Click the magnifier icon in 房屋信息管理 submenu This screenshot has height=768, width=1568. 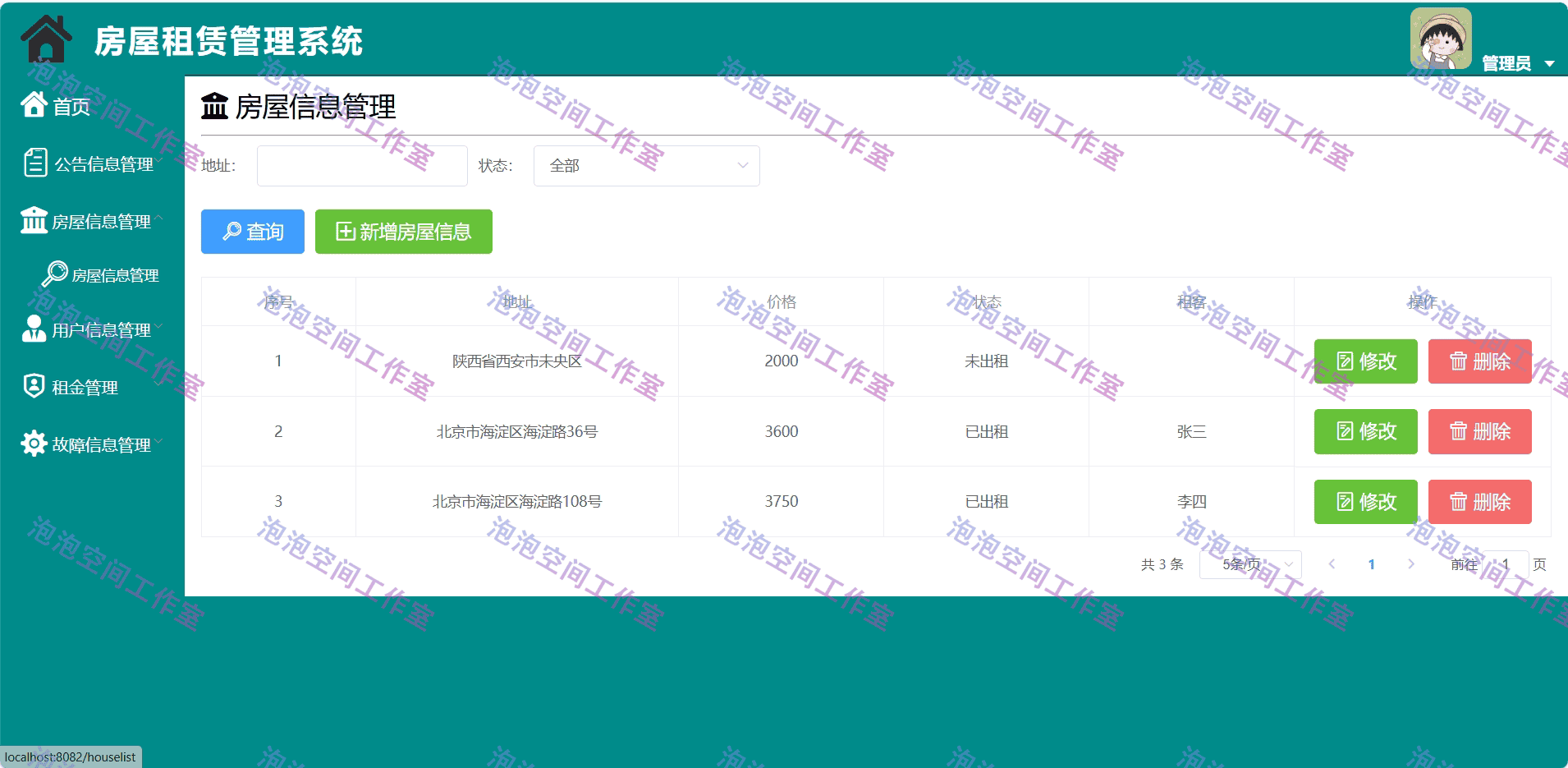click(x=55, y=274)
